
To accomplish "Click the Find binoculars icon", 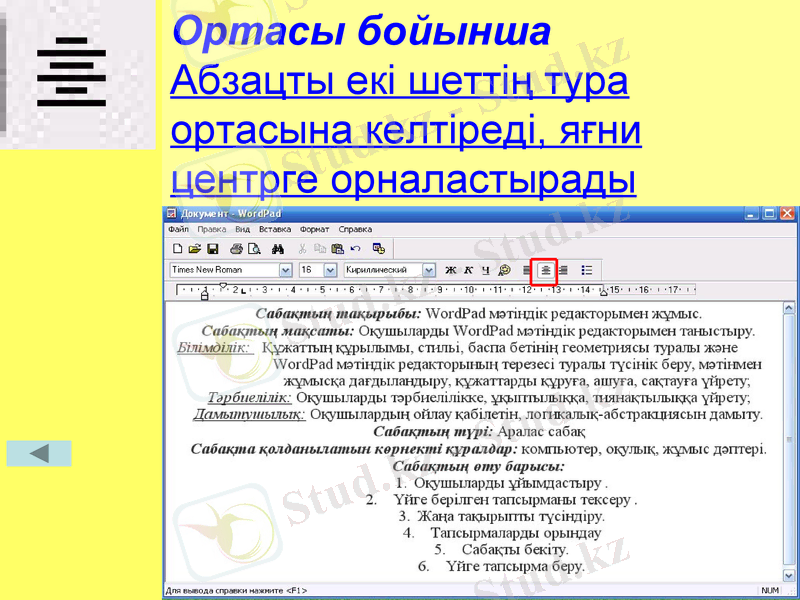I will [279, 248].
